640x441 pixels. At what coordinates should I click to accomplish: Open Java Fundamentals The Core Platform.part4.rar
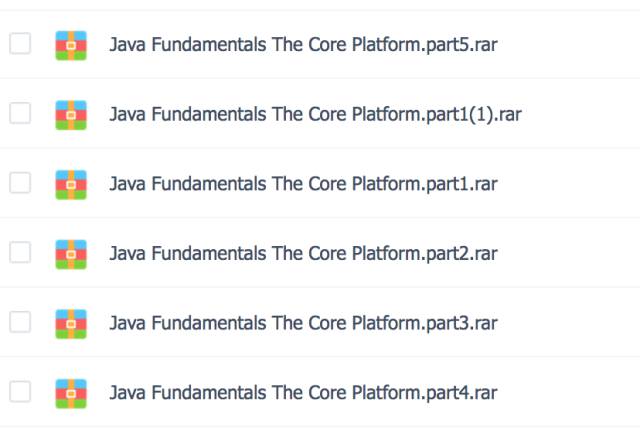(x=303, y=393)
